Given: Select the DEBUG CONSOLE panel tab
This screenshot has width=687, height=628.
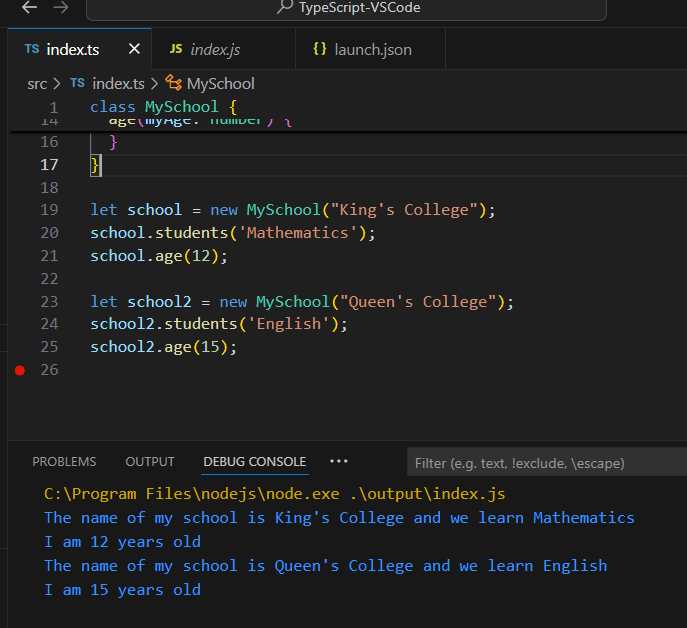Looking at the screenshot, I should pos(255,461).
